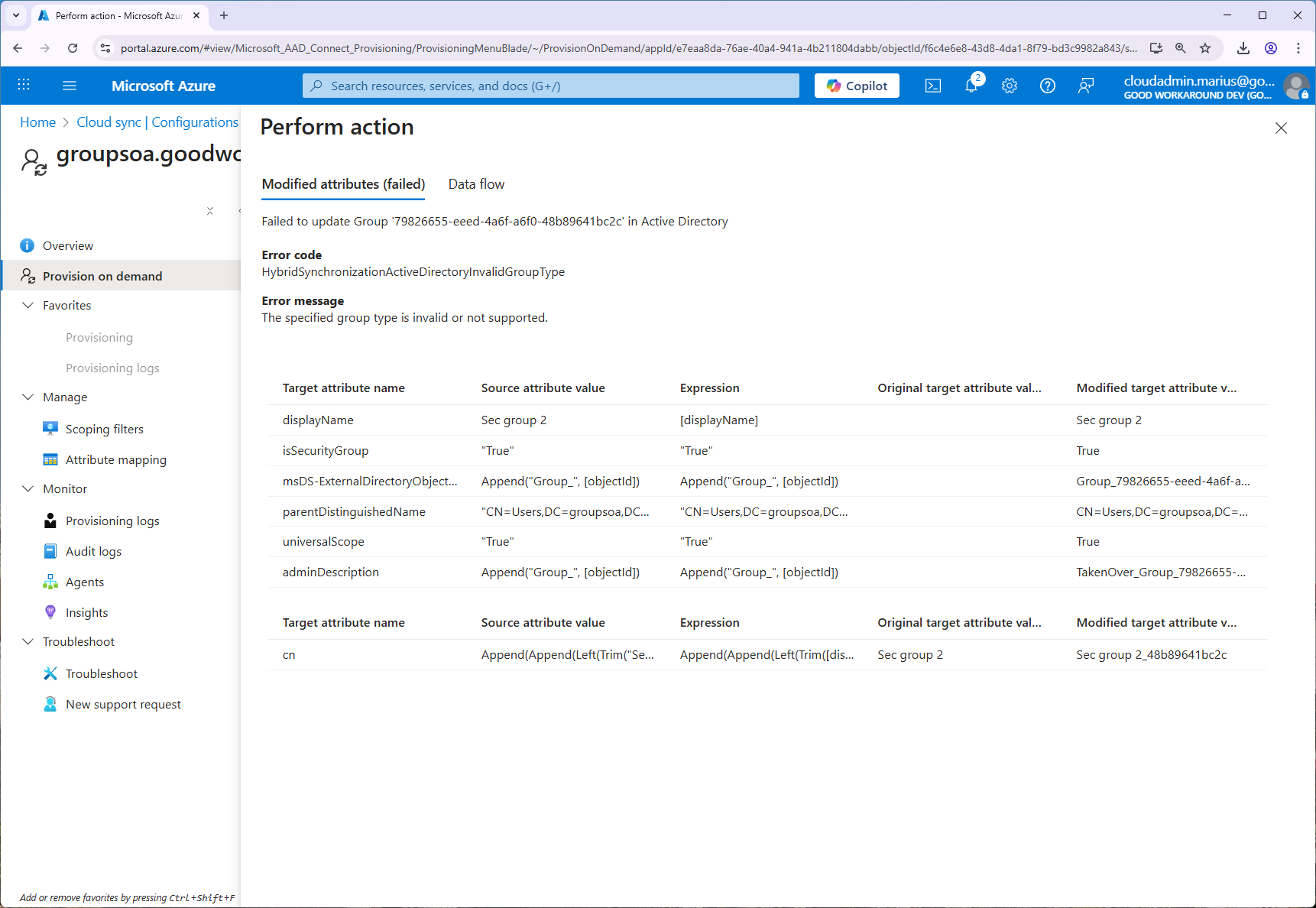Collapse the Favorites section

pyautogui.click(x=28, y=305)
